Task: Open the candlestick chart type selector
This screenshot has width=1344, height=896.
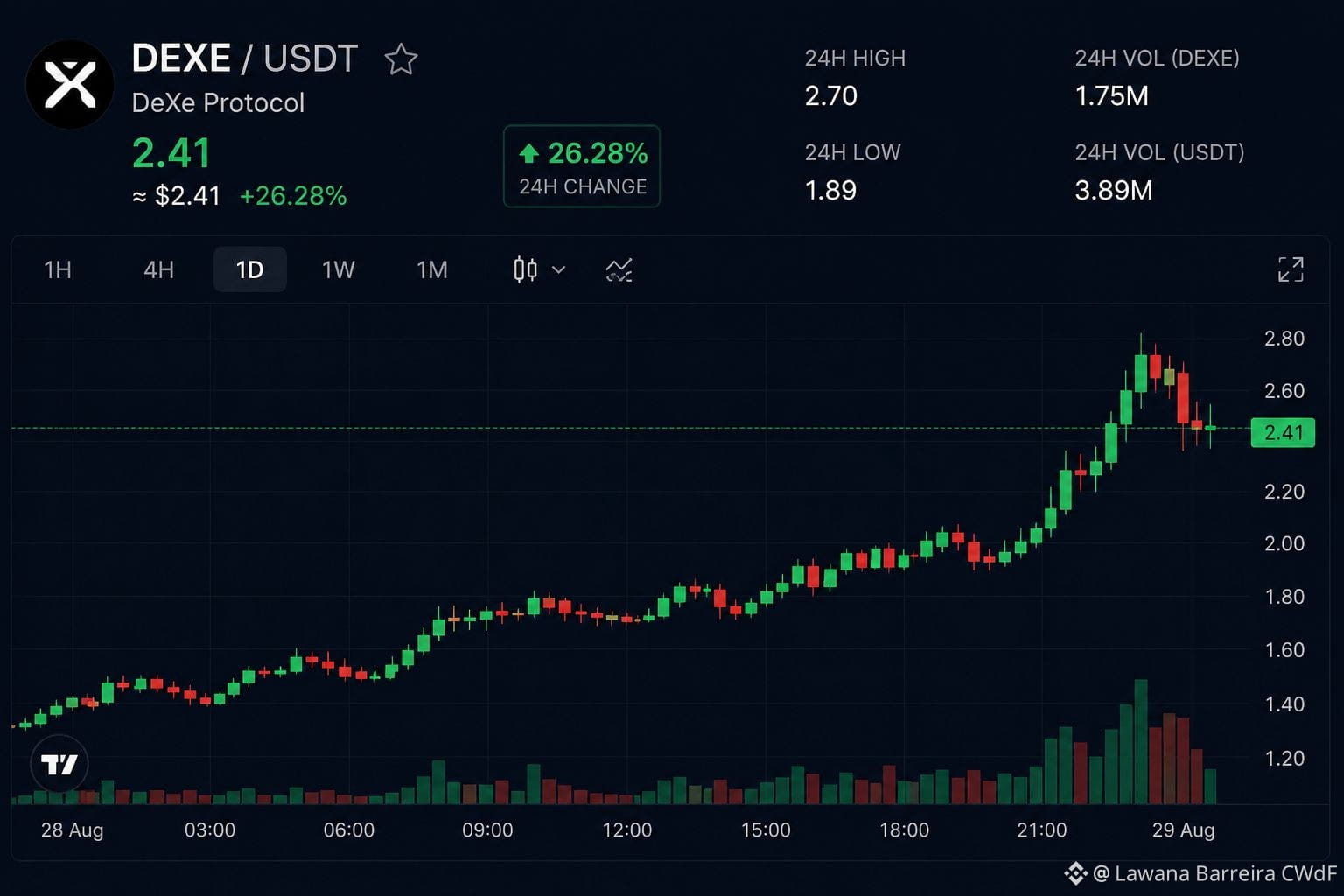Action: click(x=539, y=269)
